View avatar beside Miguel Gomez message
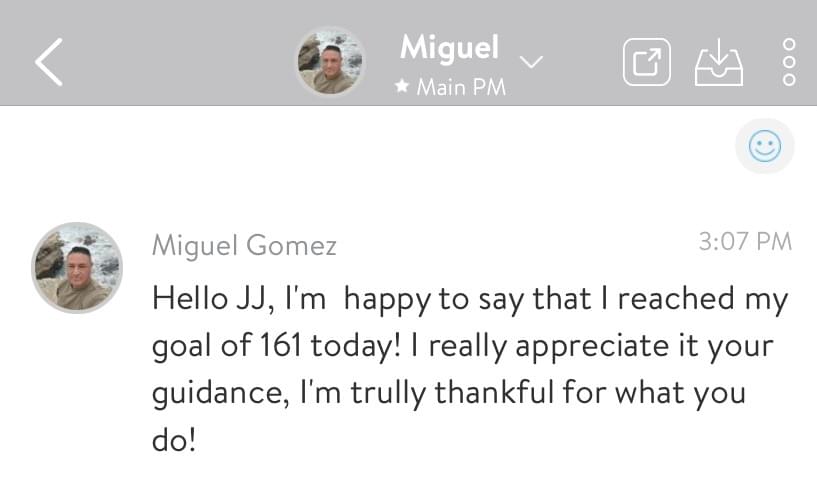This screenshot has height=498, width=817. pos(77,267)
